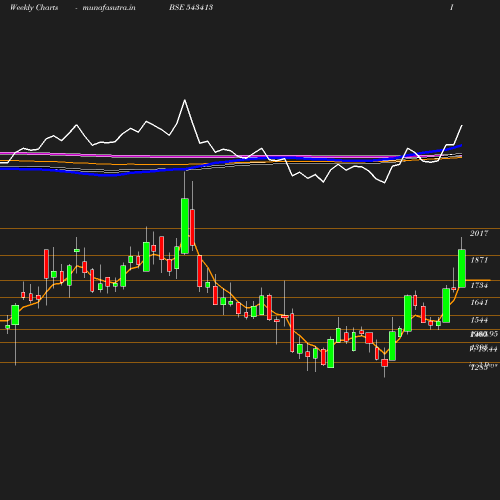The height and width of the screenshot is (500, 500).
Task: Select the 1734 price level label
Action: [x=479, y=285]
